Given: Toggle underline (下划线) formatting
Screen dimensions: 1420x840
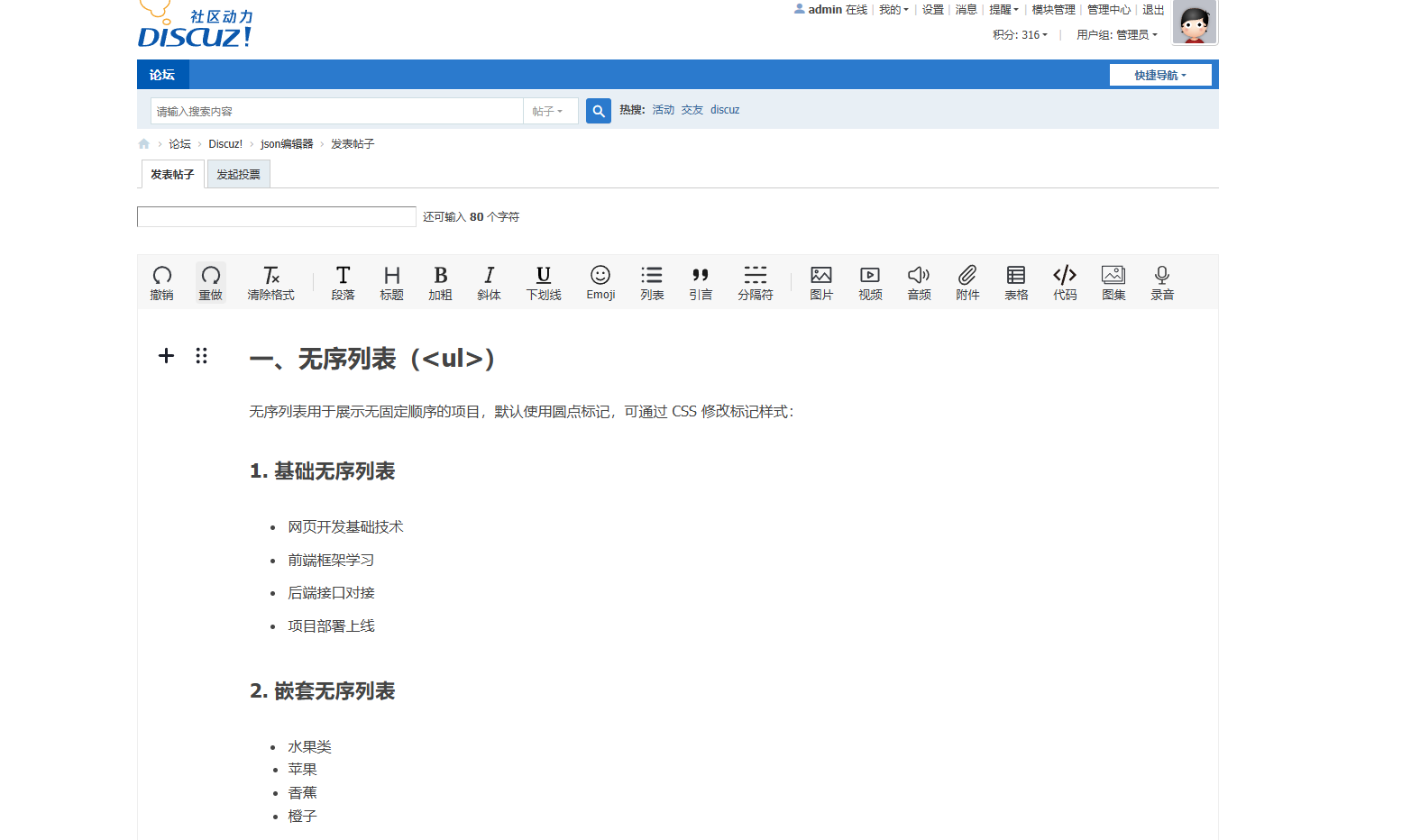Looking at the screenshot, I should tap(544, 282).
